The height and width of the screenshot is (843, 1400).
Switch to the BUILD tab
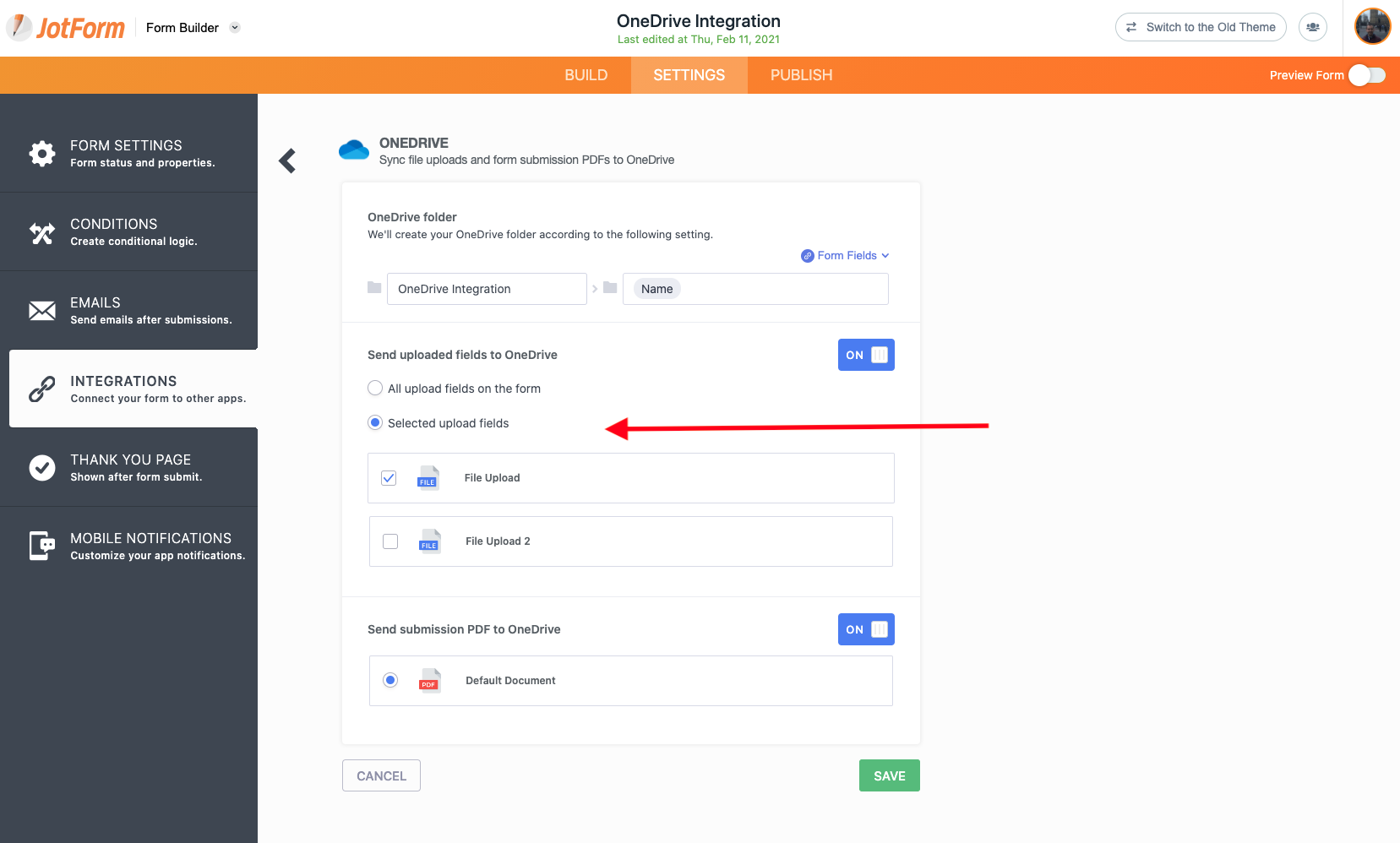click(586, 75)
